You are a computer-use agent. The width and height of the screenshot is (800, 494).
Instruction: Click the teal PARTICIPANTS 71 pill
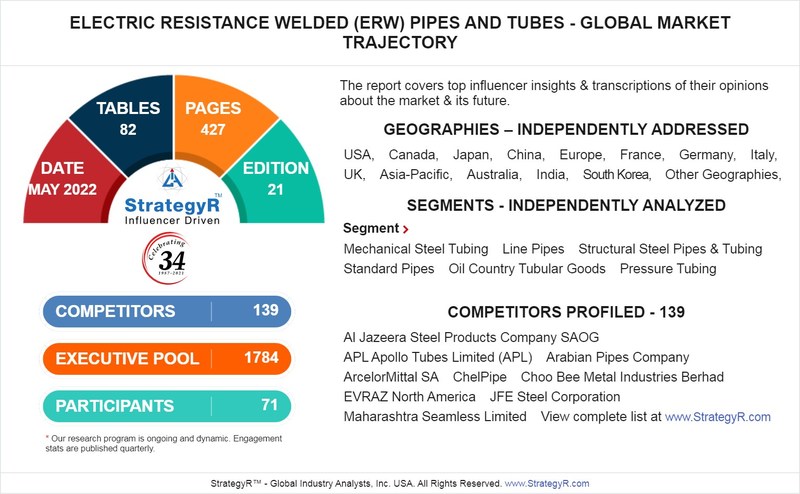tap(167, 406)
